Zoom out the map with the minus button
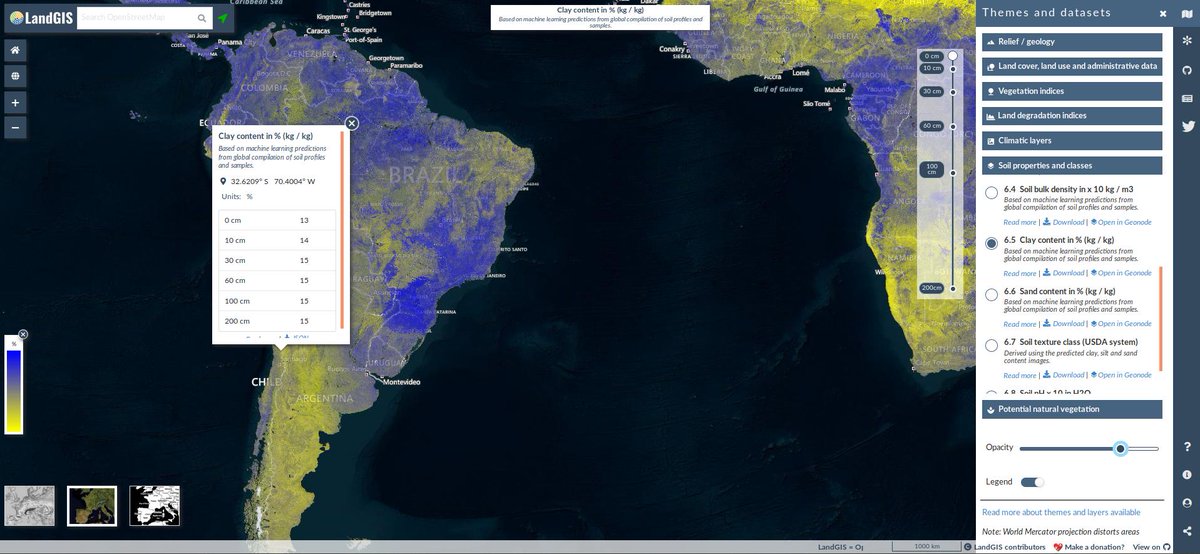 pyautogui.click(x=15, y=128)
